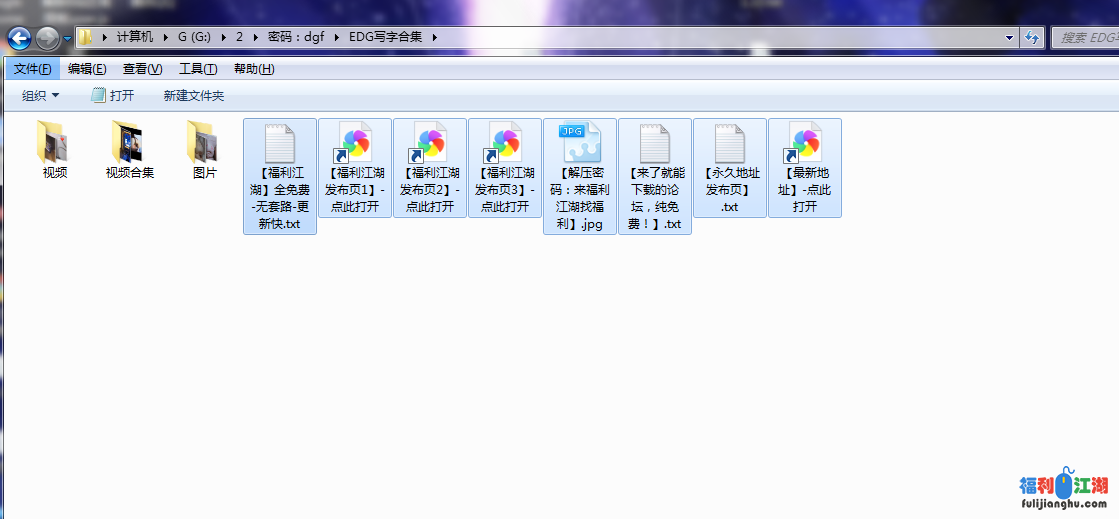Open the recent pages dropdown arrow
The height and width of the screenshot is (519, 1119).
67,38
